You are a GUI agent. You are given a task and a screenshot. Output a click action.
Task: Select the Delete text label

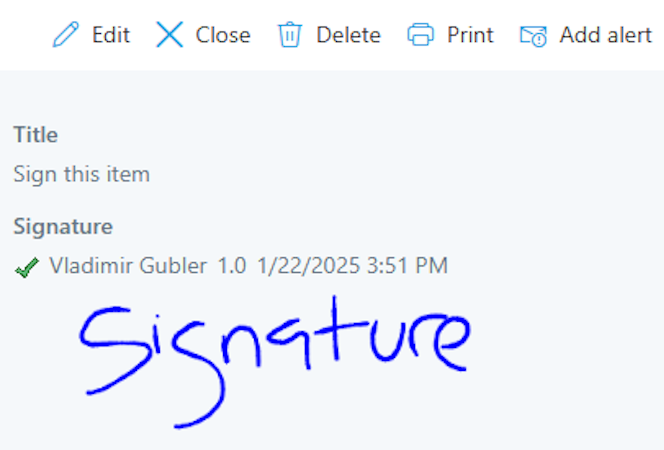tap(349, 35)
